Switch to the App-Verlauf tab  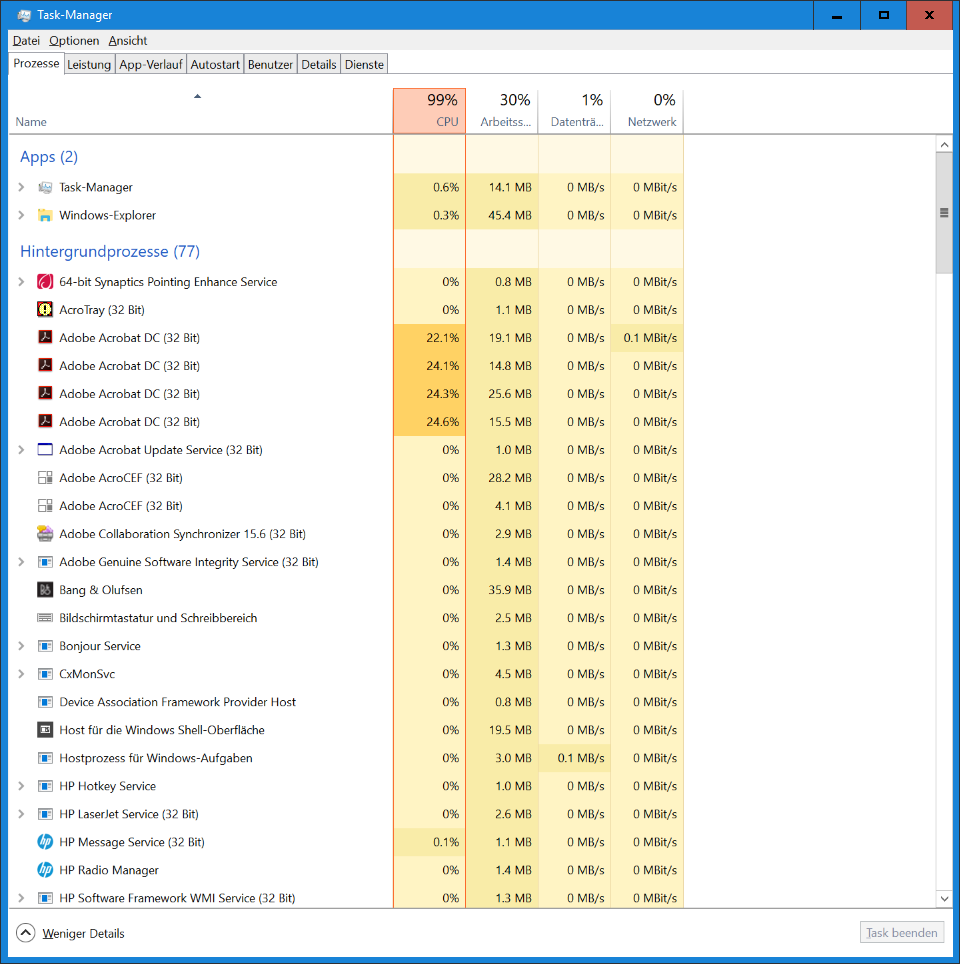[151, 65]
